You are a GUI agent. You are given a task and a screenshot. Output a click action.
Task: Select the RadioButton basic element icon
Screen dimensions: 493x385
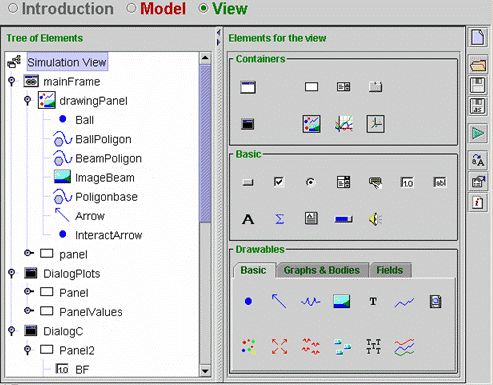[310, 182]
